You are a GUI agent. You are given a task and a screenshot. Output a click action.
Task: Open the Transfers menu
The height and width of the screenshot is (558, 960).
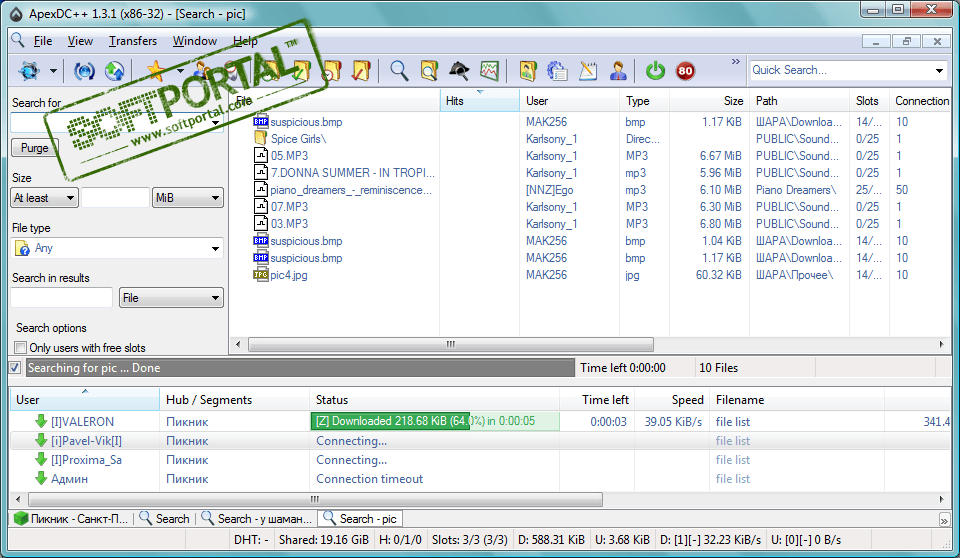point(133,41)
